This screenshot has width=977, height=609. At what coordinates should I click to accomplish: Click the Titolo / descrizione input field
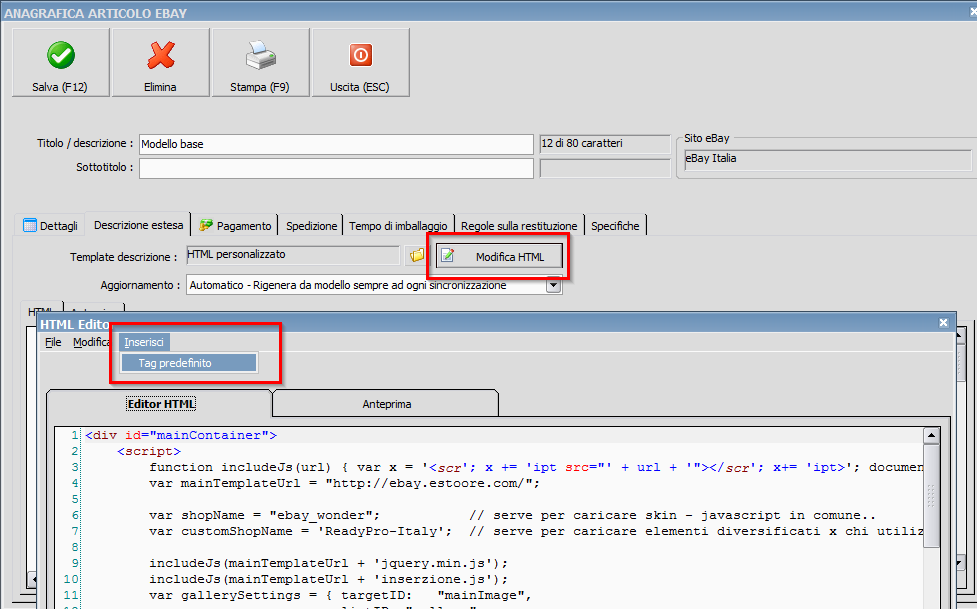point(336,144)
